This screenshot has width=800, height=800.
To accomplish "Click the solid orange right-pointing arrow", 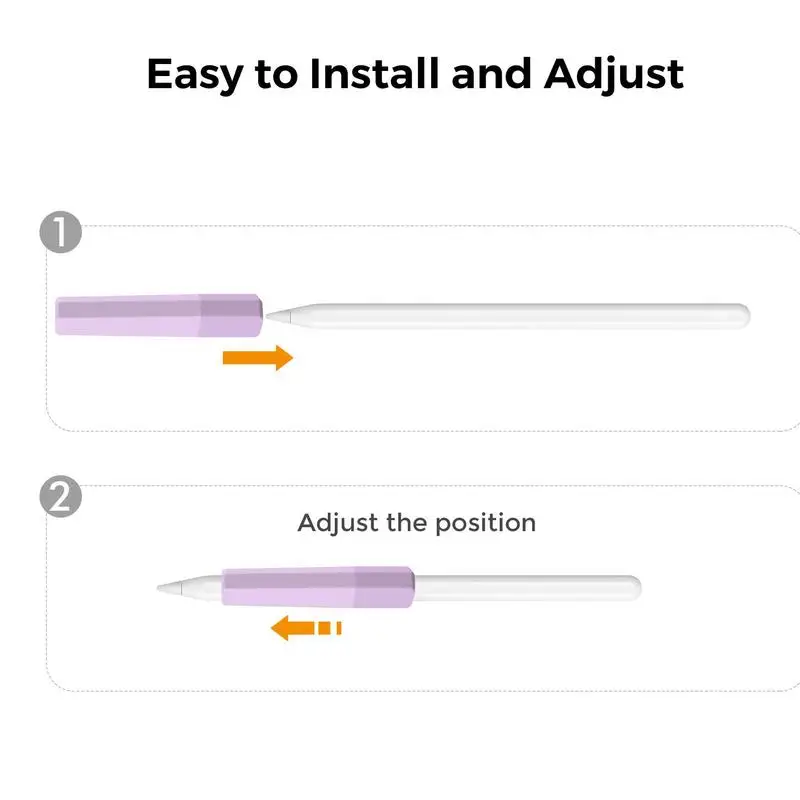I will click(257, 357).
